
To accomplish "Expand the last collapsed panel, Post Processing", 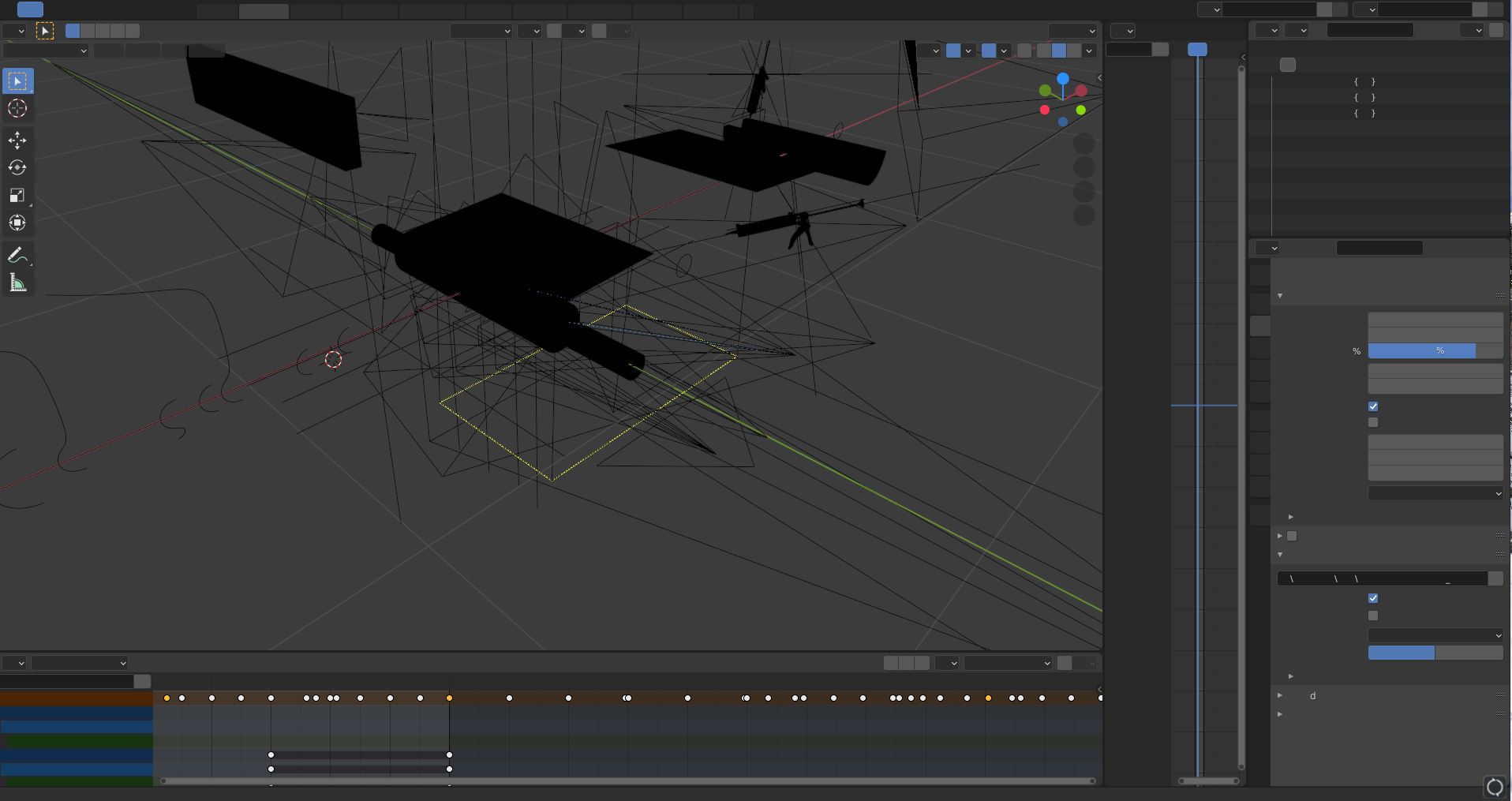I will tap(1280, 714).
